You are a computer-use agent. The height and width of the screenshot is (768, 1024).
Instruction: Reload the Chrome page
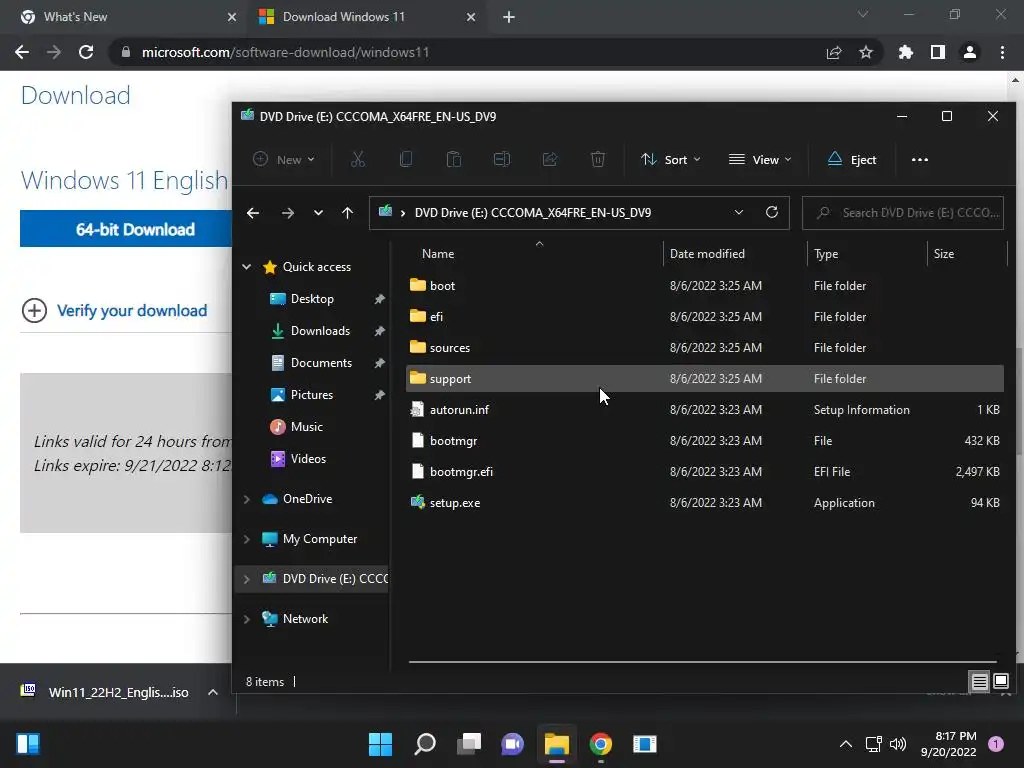pyautogui.click(x=86, y=52)
